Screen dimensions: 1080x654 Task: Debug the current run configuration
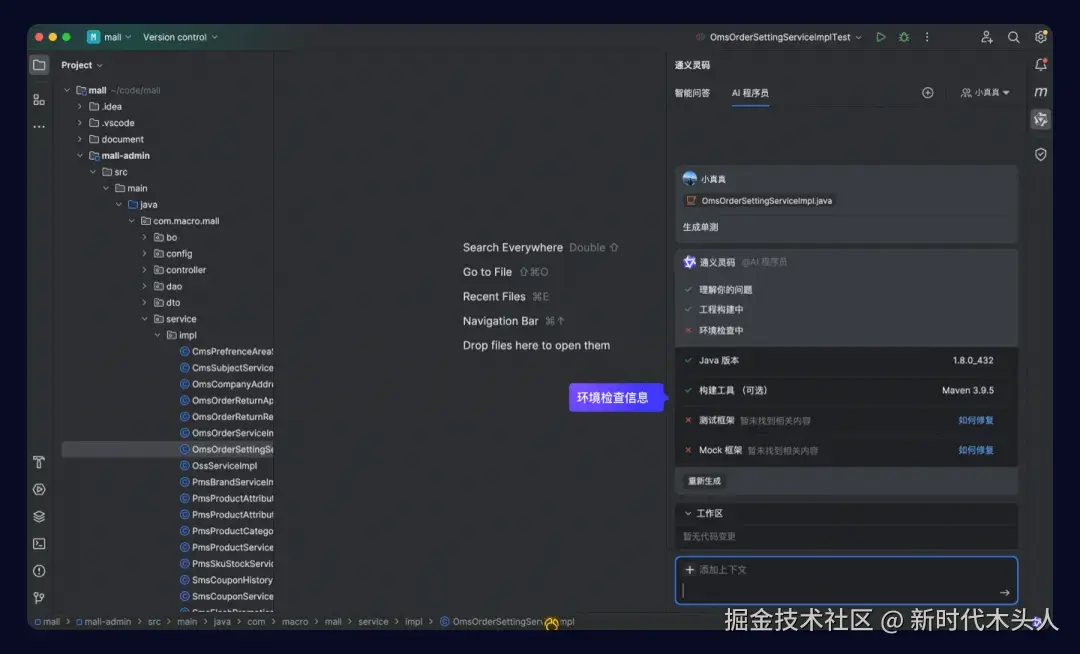click(x=904, y=37)
